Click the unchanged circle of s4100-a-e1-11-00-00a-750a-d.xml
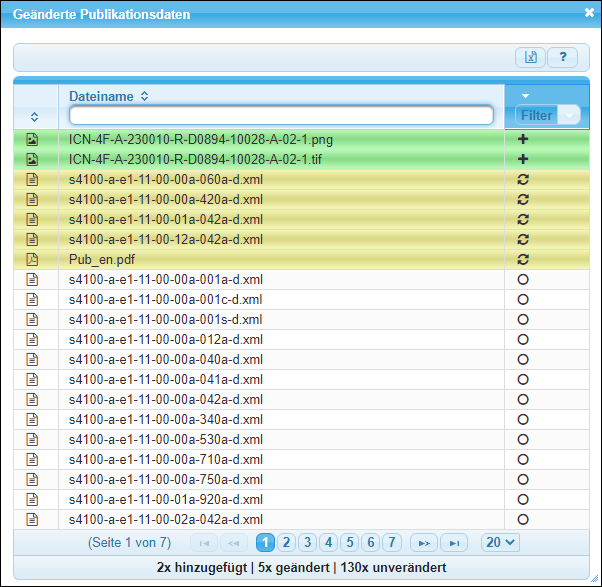The height and width of the screenshot is (587, 602). 523,480
